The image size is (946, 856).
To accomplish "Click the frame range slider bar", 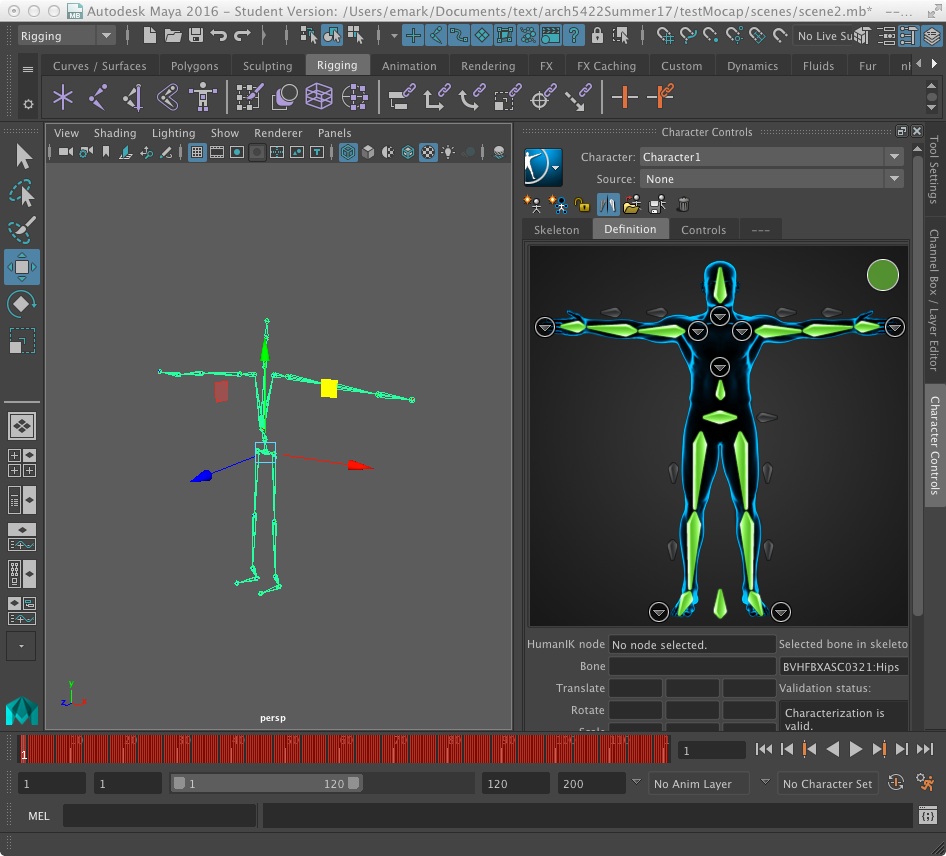I will [266, 784].
